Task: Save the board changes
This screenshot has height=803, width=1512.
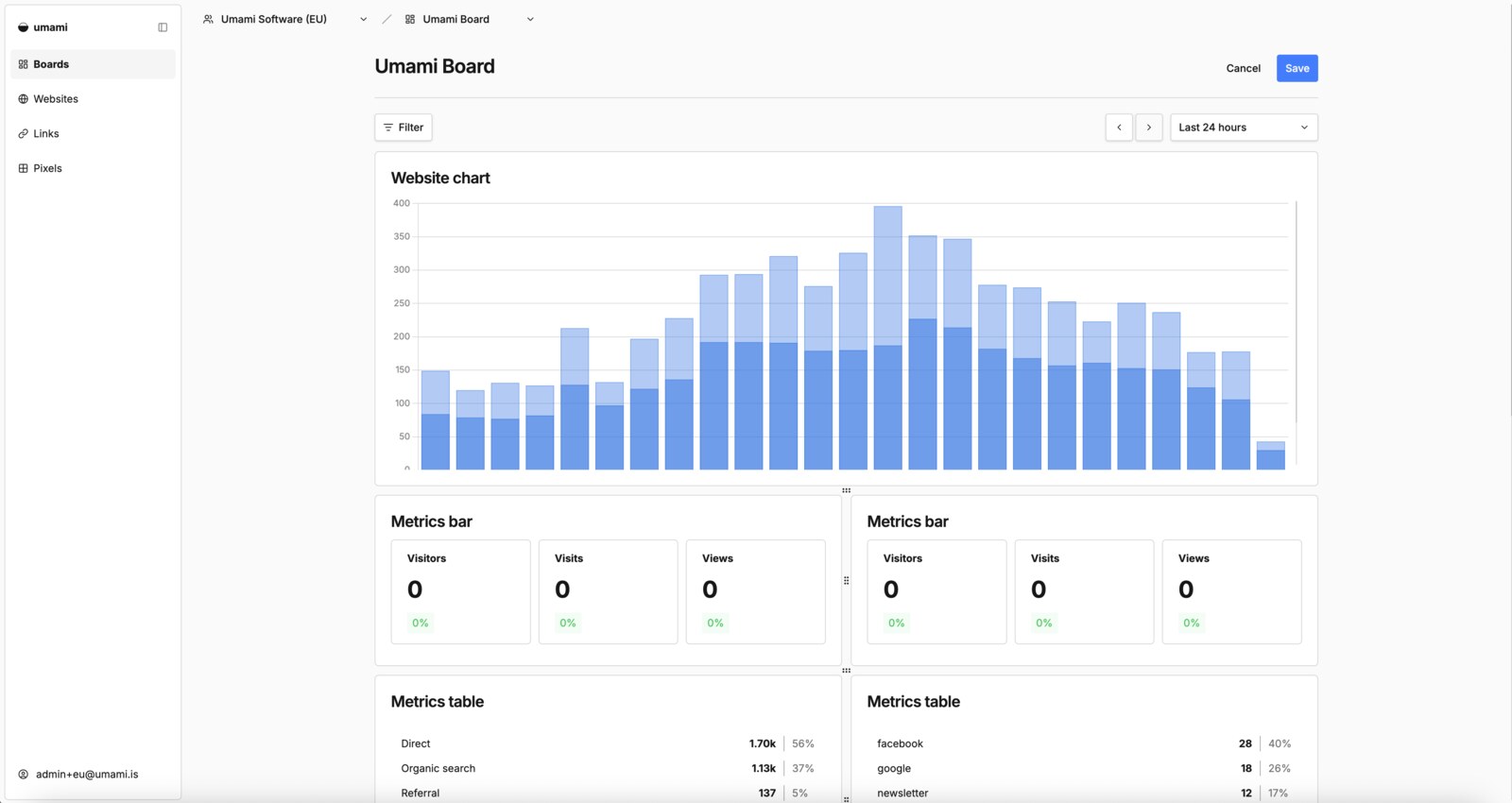Action: tap(1297, 68)
